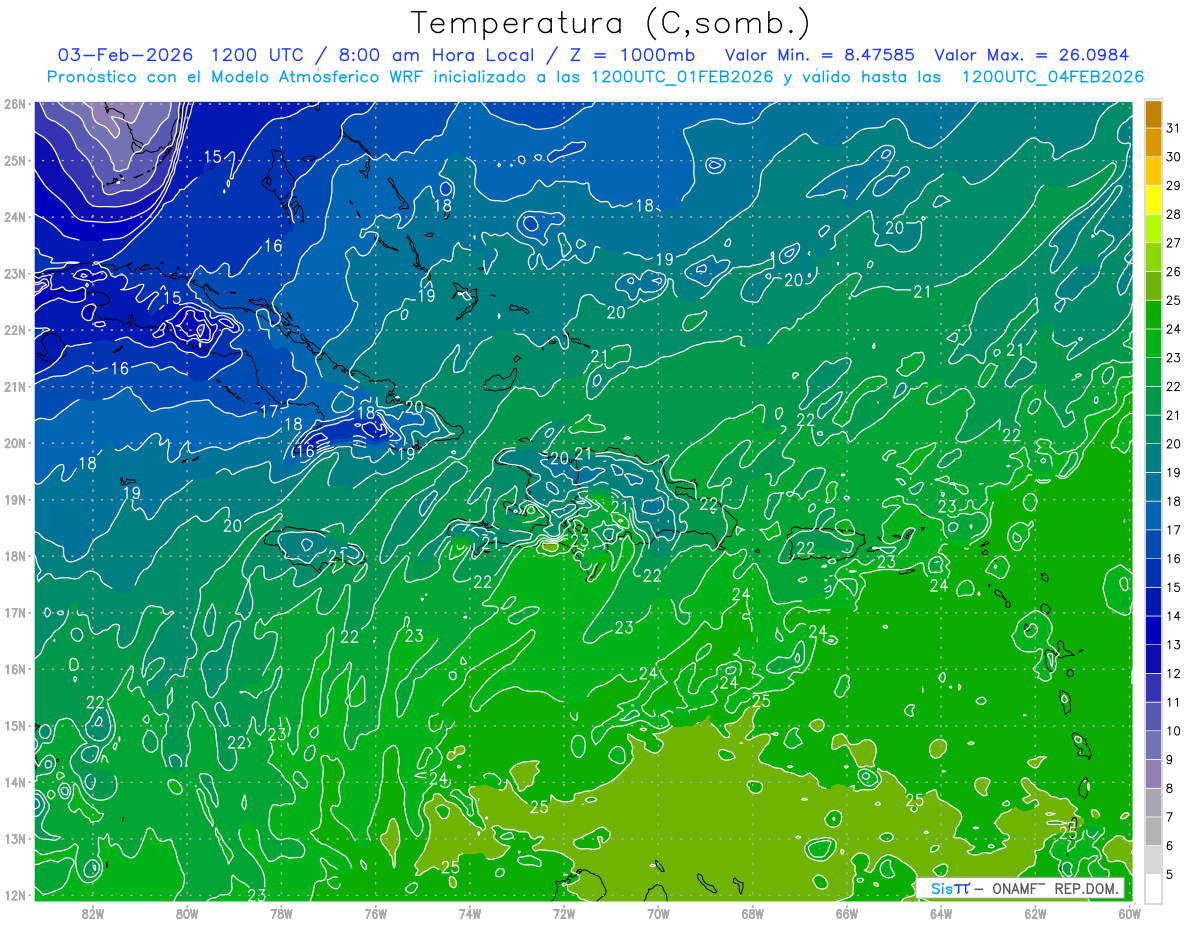
Task: Pick the brown-orange colorbar segment above 31
Action: 1153,114
